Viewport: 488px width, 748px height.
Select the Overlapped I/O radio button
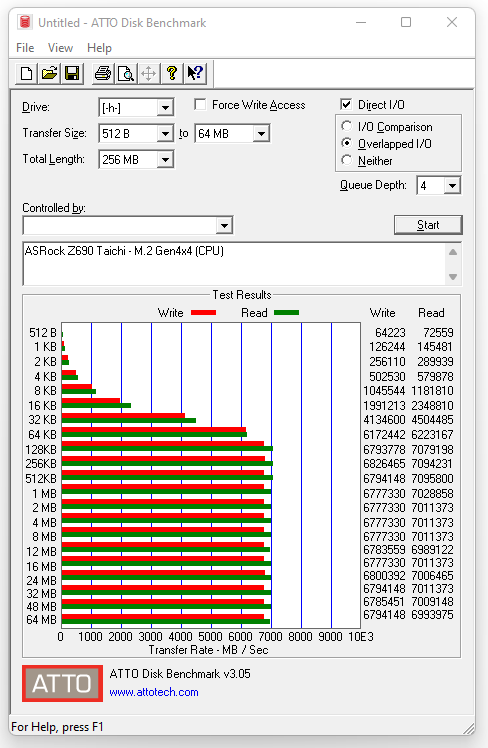347,143
